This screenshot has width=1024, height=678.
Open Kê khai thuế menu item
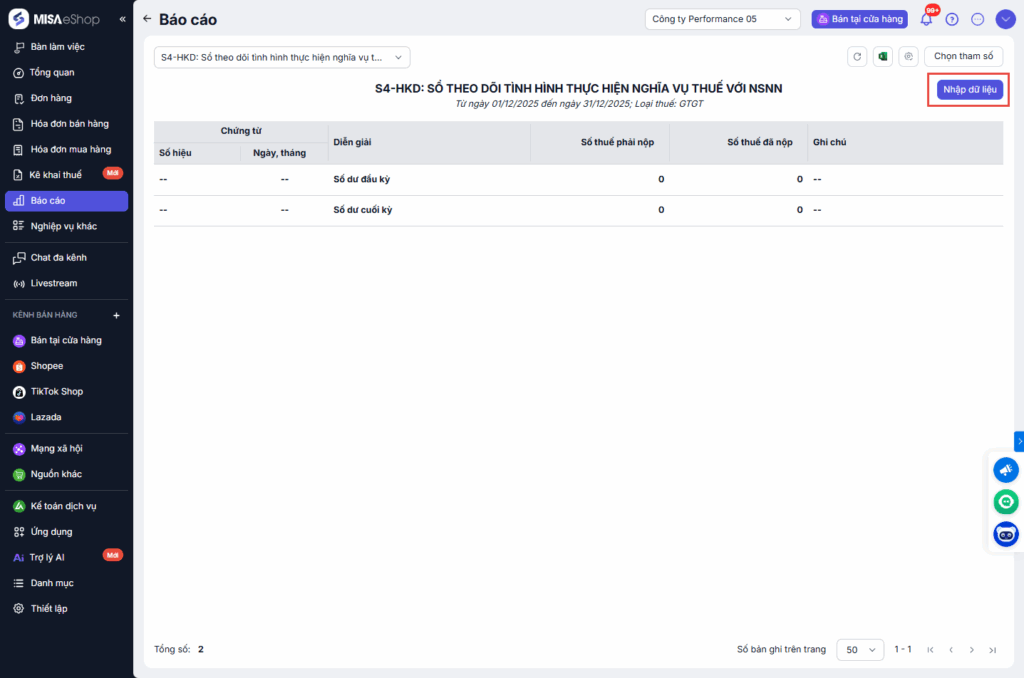click(66, 175)
